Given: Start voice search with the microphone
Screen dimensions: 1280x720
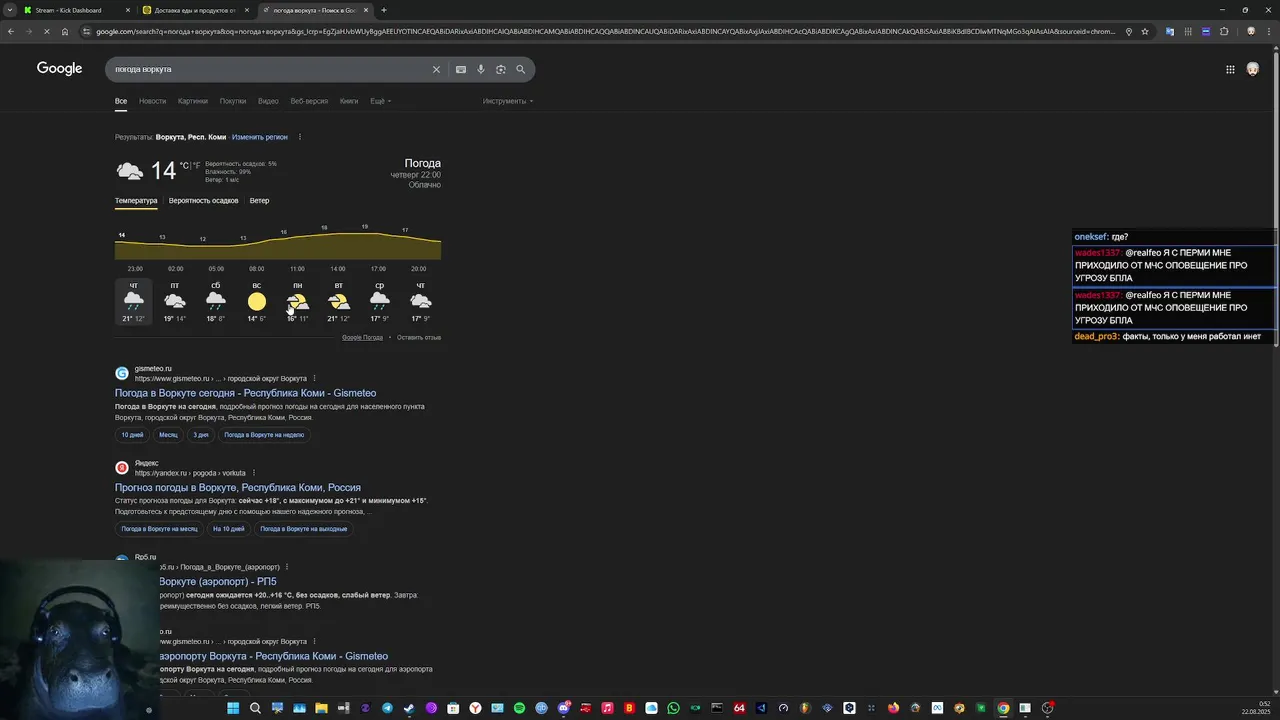Looking at the screenshot, I should tap(481, 69).
